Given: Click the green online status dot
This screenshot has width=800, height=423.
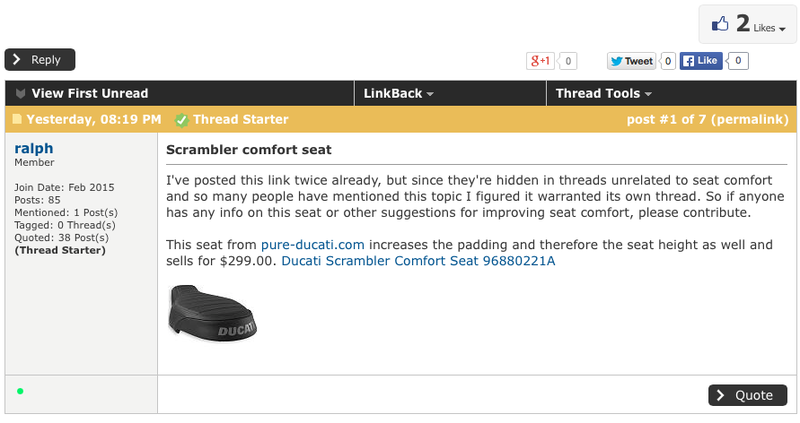Looking at the screenshot, I should [x=20, y=390].
